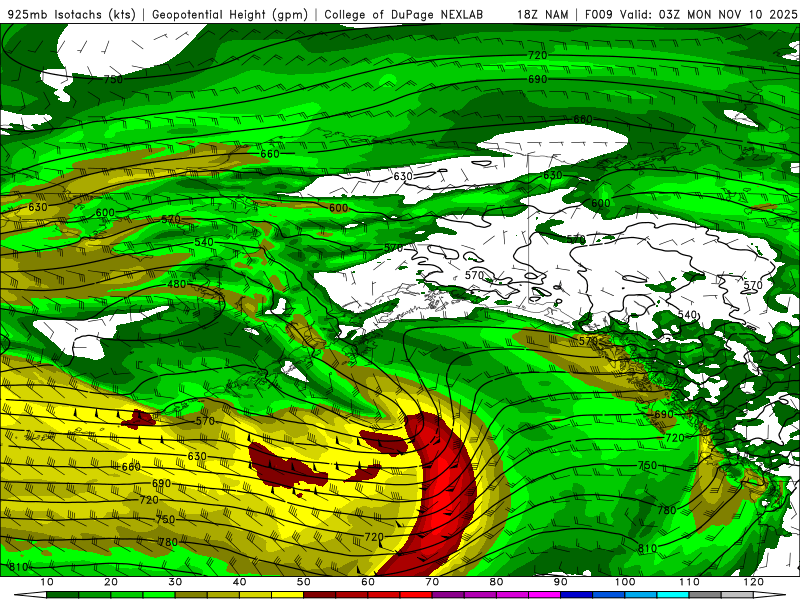This screenshot has width=800, height=600.
Task: Click the 60 tick label on the color bar
Action: click(x=368, y=582)
